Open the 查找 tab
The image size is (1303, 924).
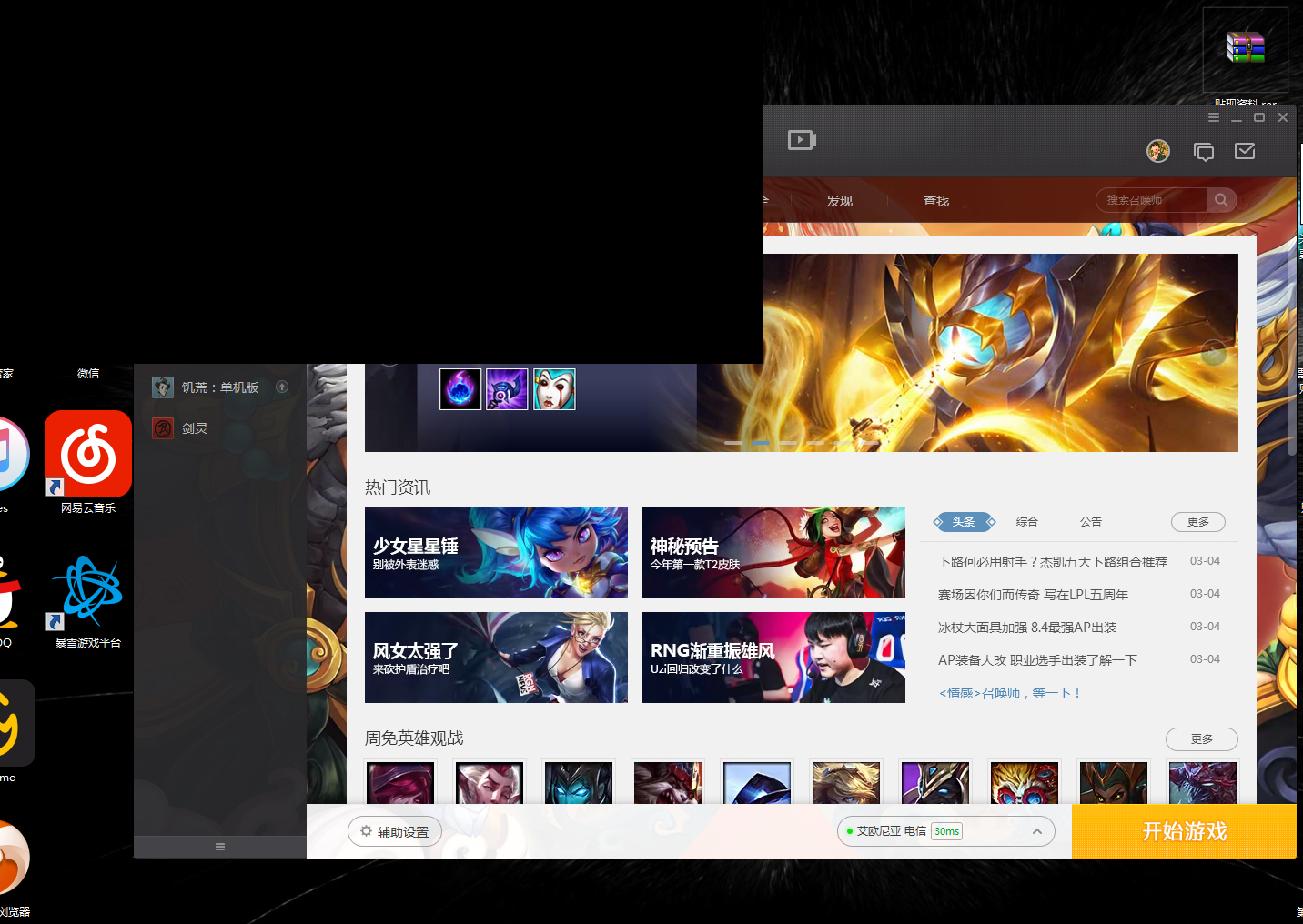click(x=936, y=201)
